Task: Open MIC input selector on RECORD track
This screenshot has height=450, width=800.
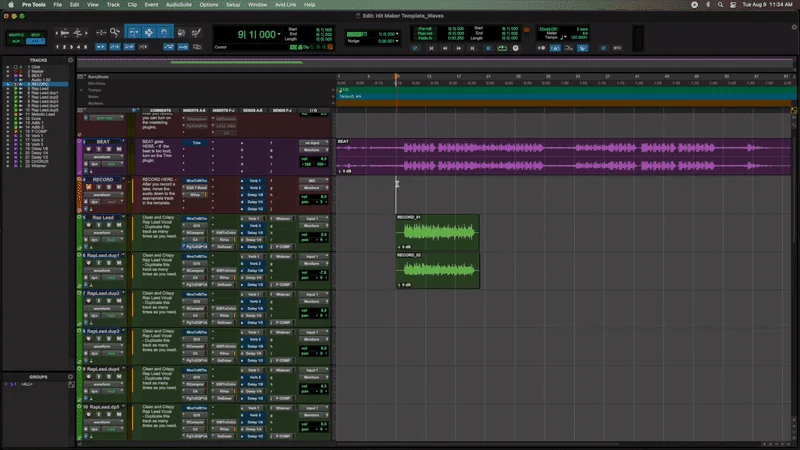Action: pyautogui.click(x=312, y=181)
